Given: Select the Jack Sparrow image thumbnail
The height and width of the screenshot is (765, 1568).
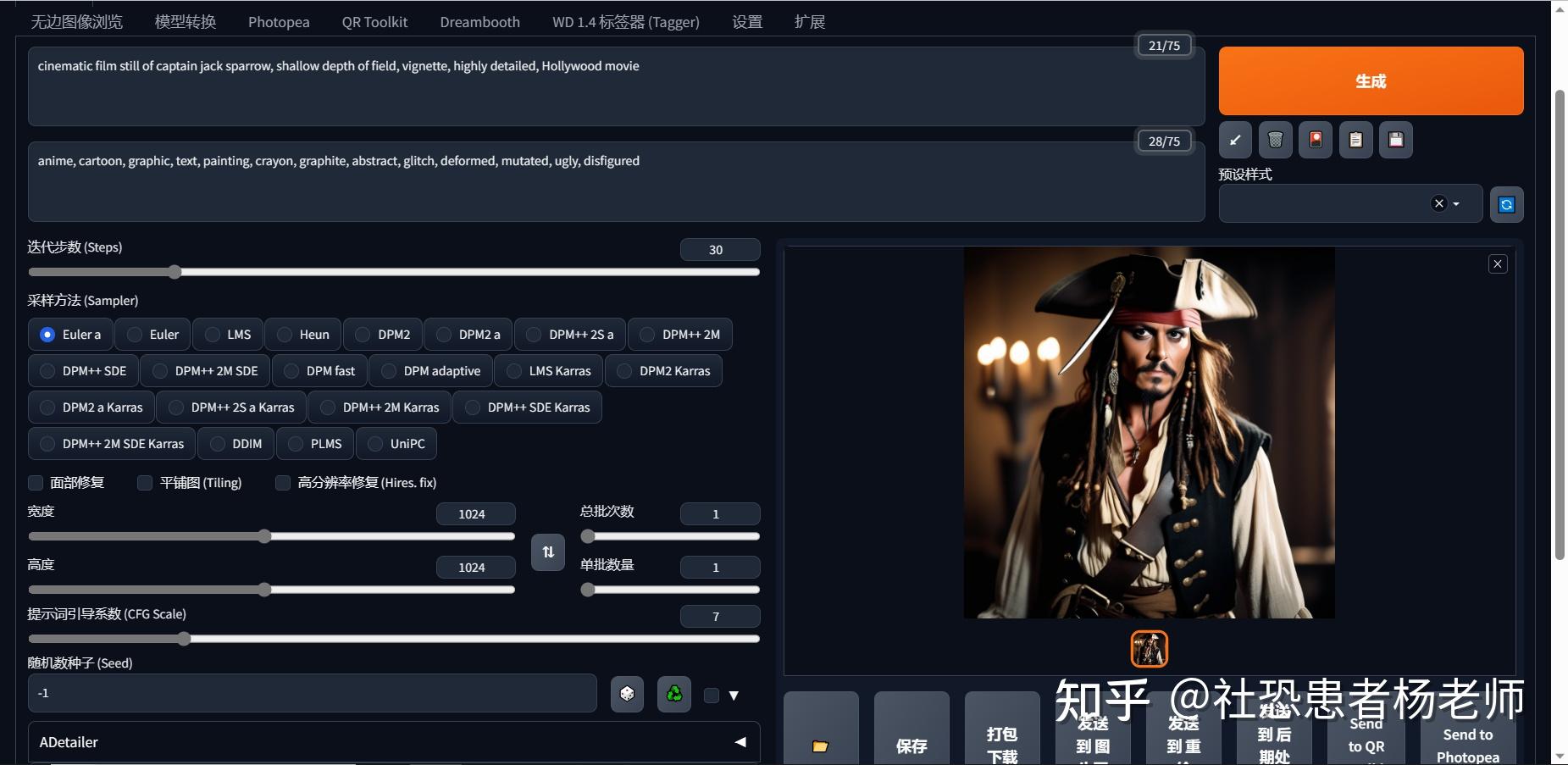Looking at the screenshot, I should pyautogui.click(x=1149, y=648).
